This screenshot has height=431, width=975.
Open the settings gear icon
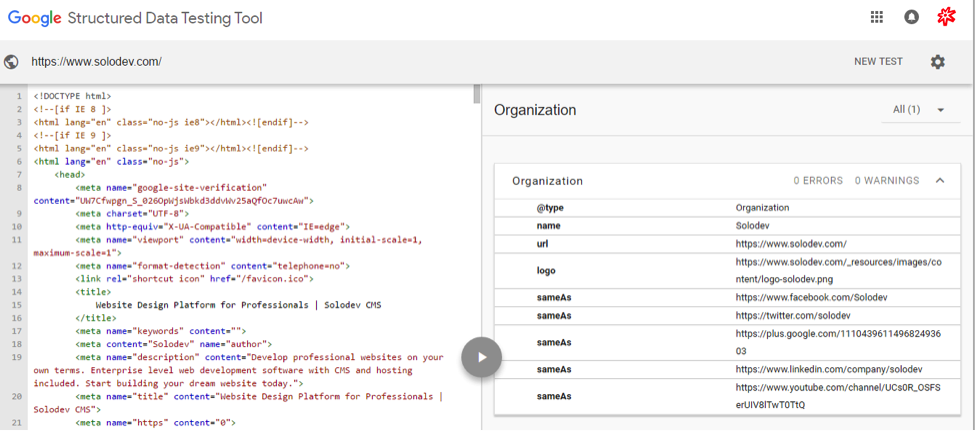(937, 62)
